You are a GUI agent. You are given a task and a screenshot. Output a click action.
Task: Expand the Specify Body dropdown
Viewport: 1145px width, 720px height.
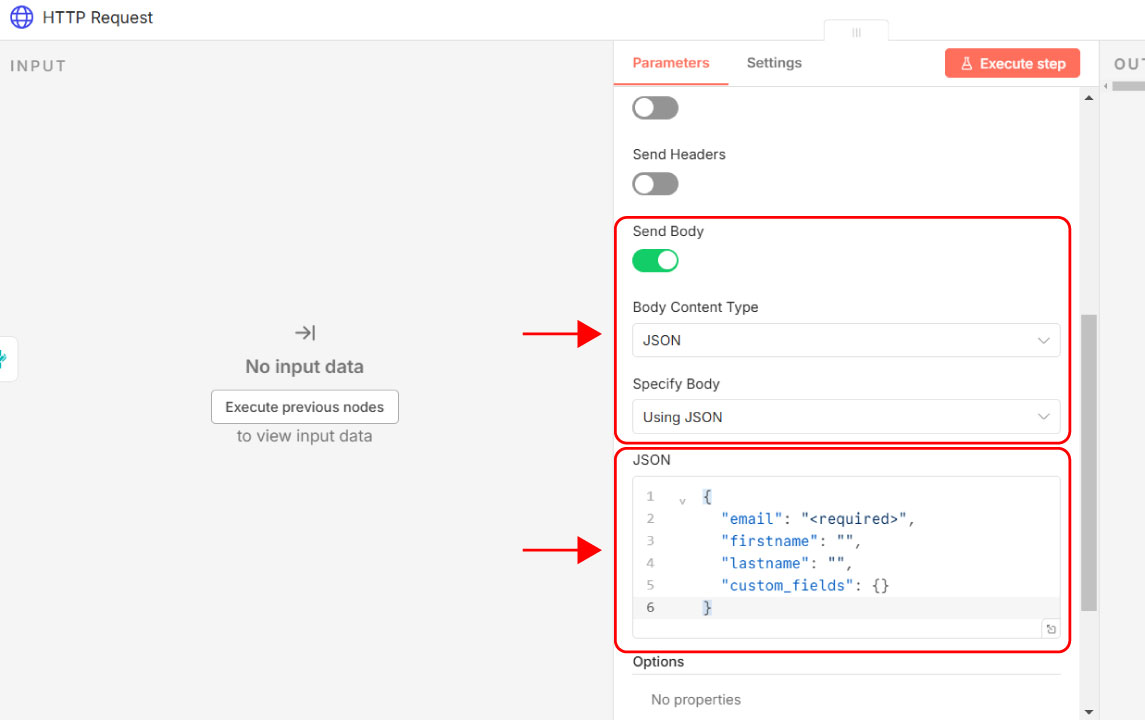846,417
